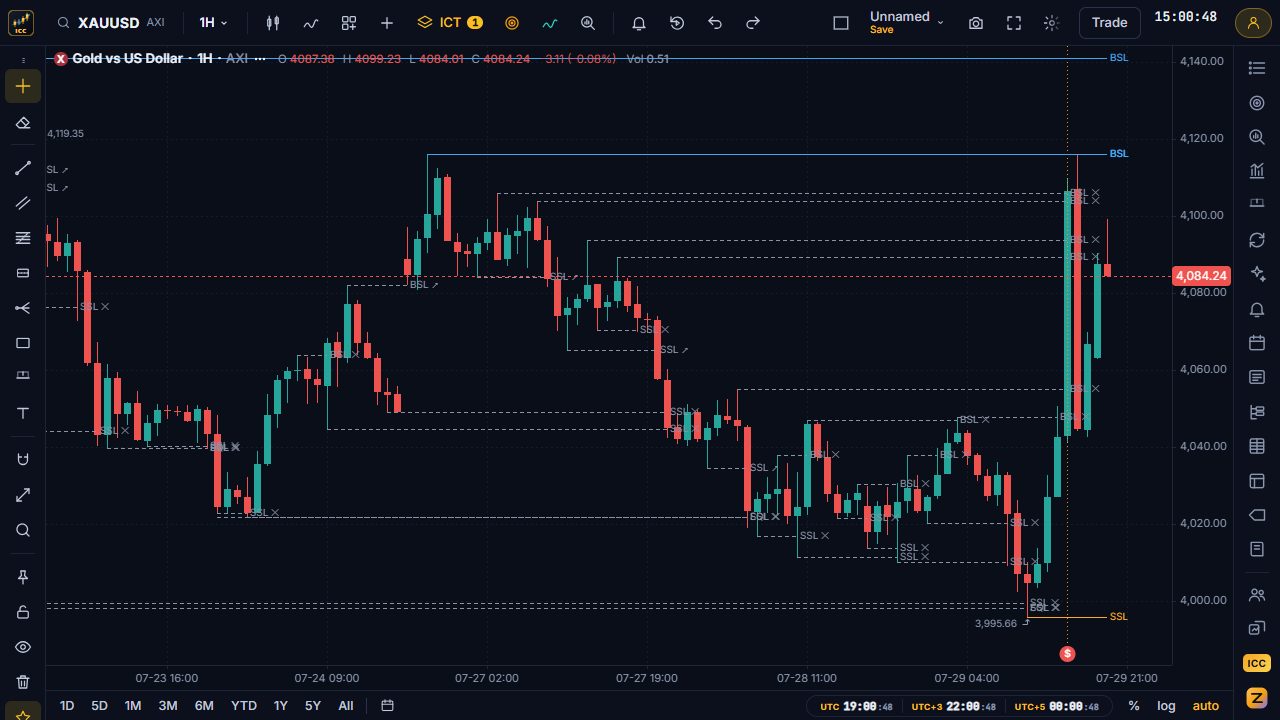Select the Eraser tool
Screen dimensions: 1280x720
(x=23, y=123)
